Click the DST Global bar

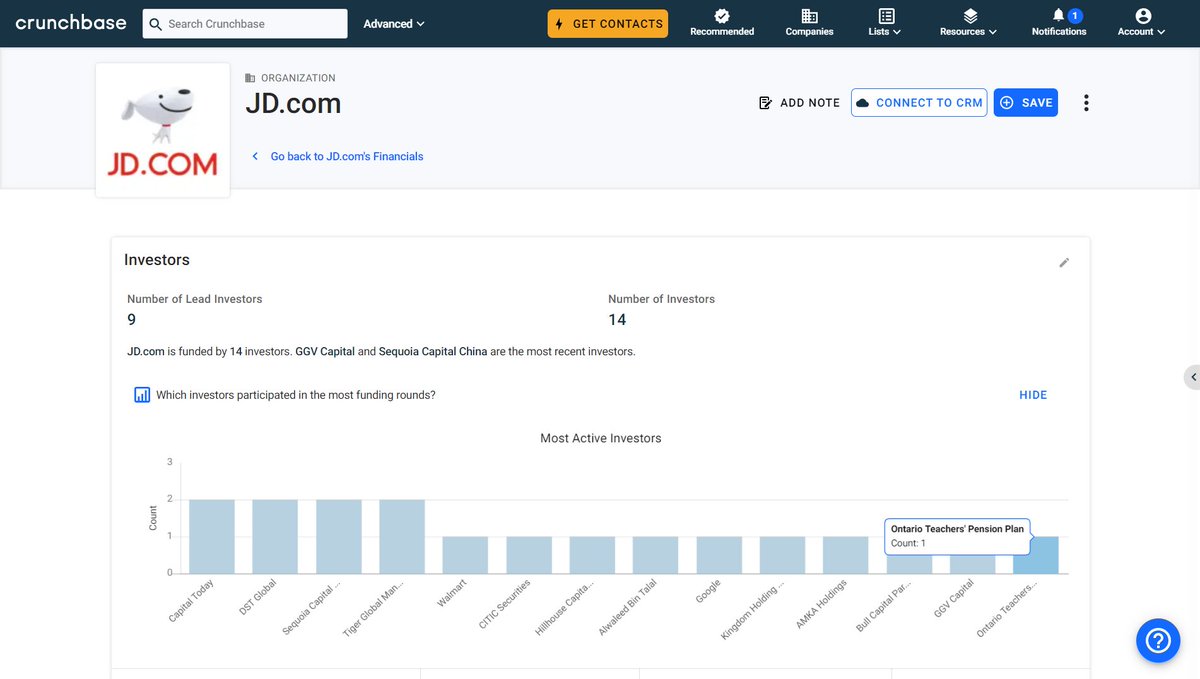tap(275, 536)
